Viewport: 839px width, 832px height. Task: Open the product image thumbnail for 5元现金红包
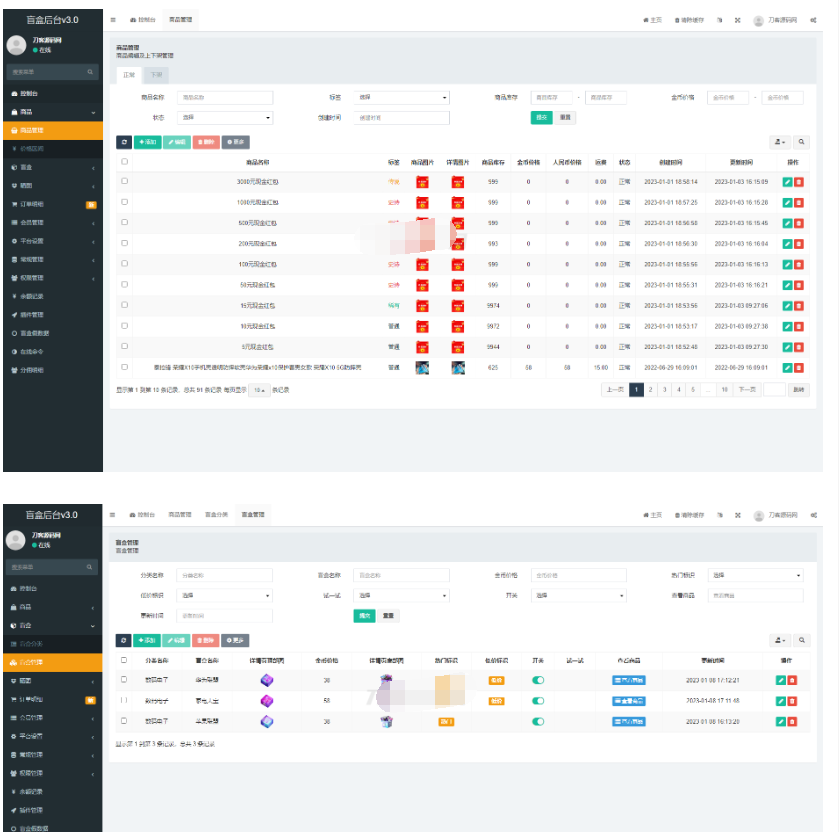click(422, 347)
